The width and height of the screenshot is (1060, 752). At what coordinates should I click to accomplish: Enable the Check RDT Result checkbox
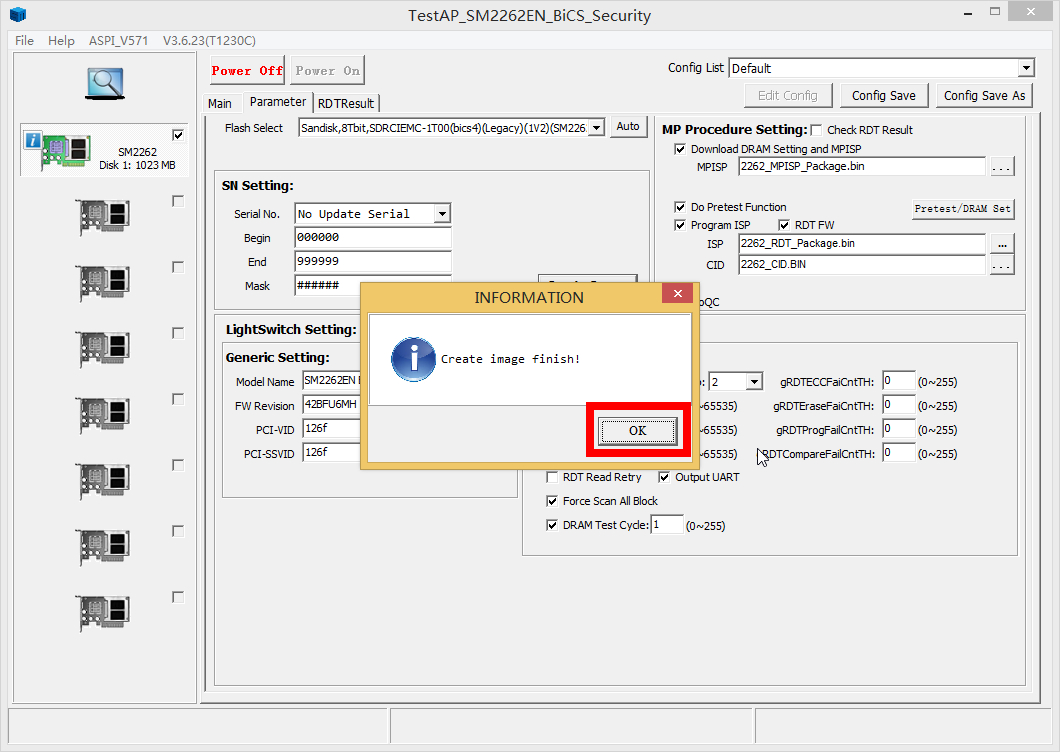816,130
